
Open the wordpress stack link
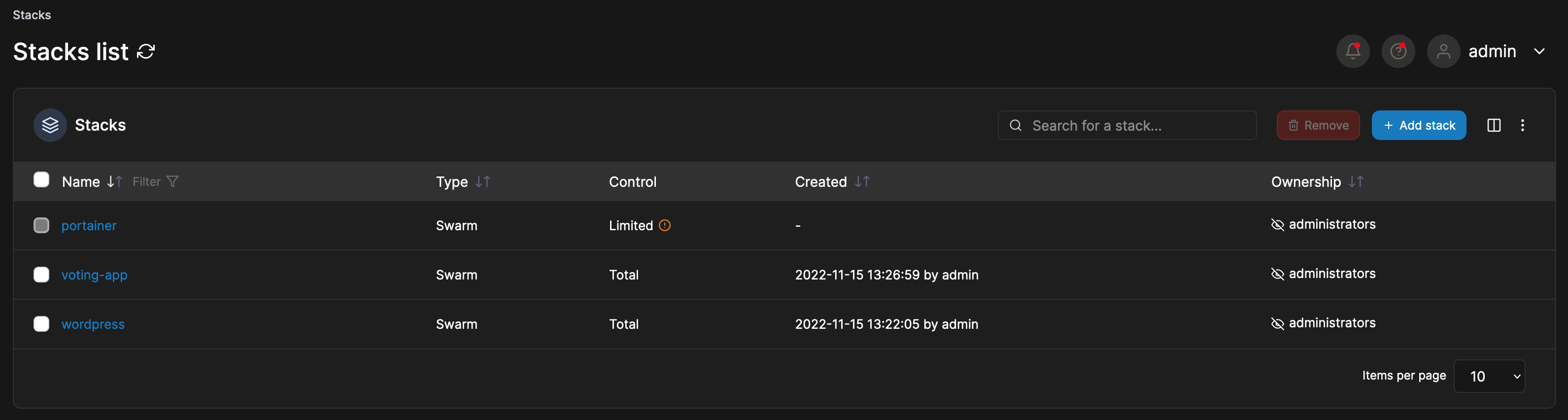93,324
